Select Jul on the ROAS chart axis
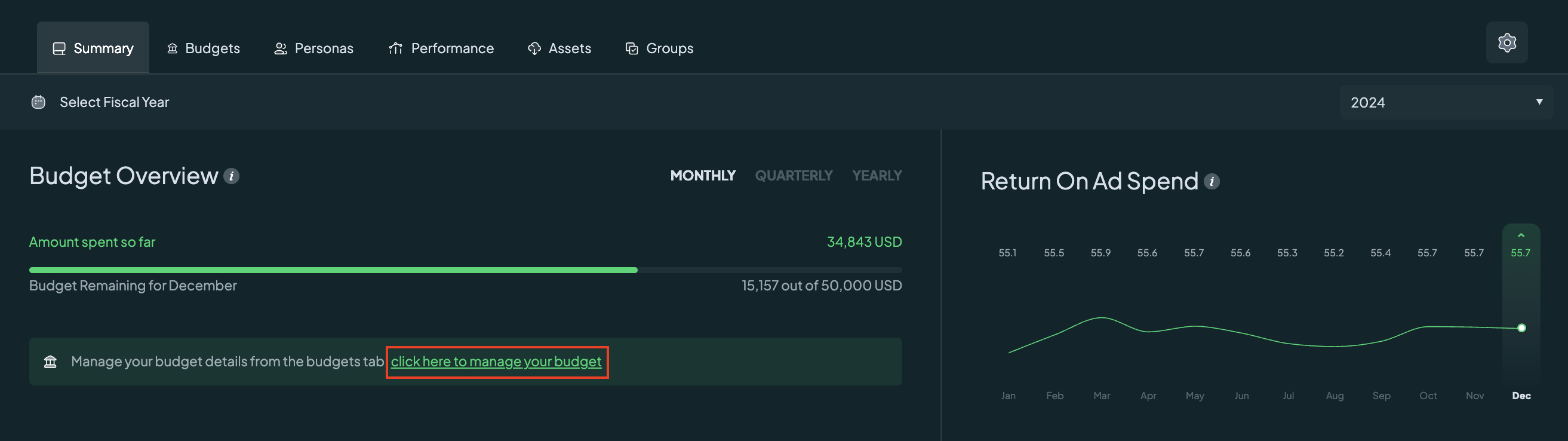 pos(1288,396)
